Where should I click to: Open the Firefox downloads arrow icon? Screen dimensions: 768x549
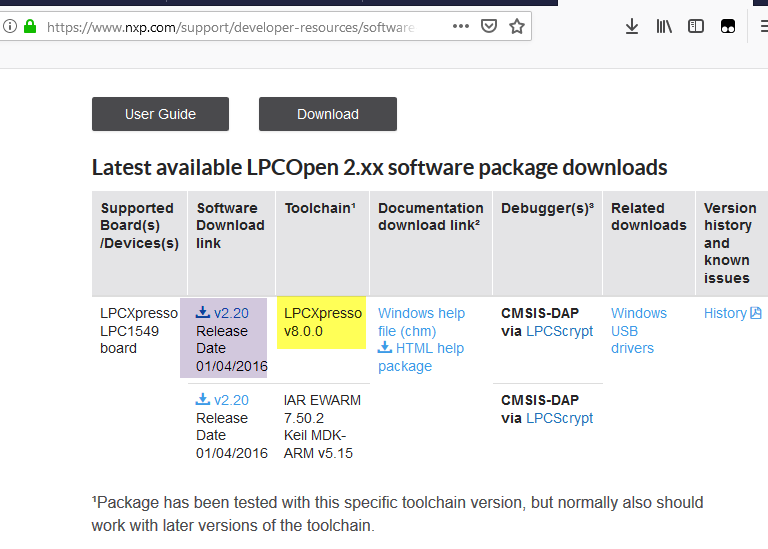[x=632, y=26]
